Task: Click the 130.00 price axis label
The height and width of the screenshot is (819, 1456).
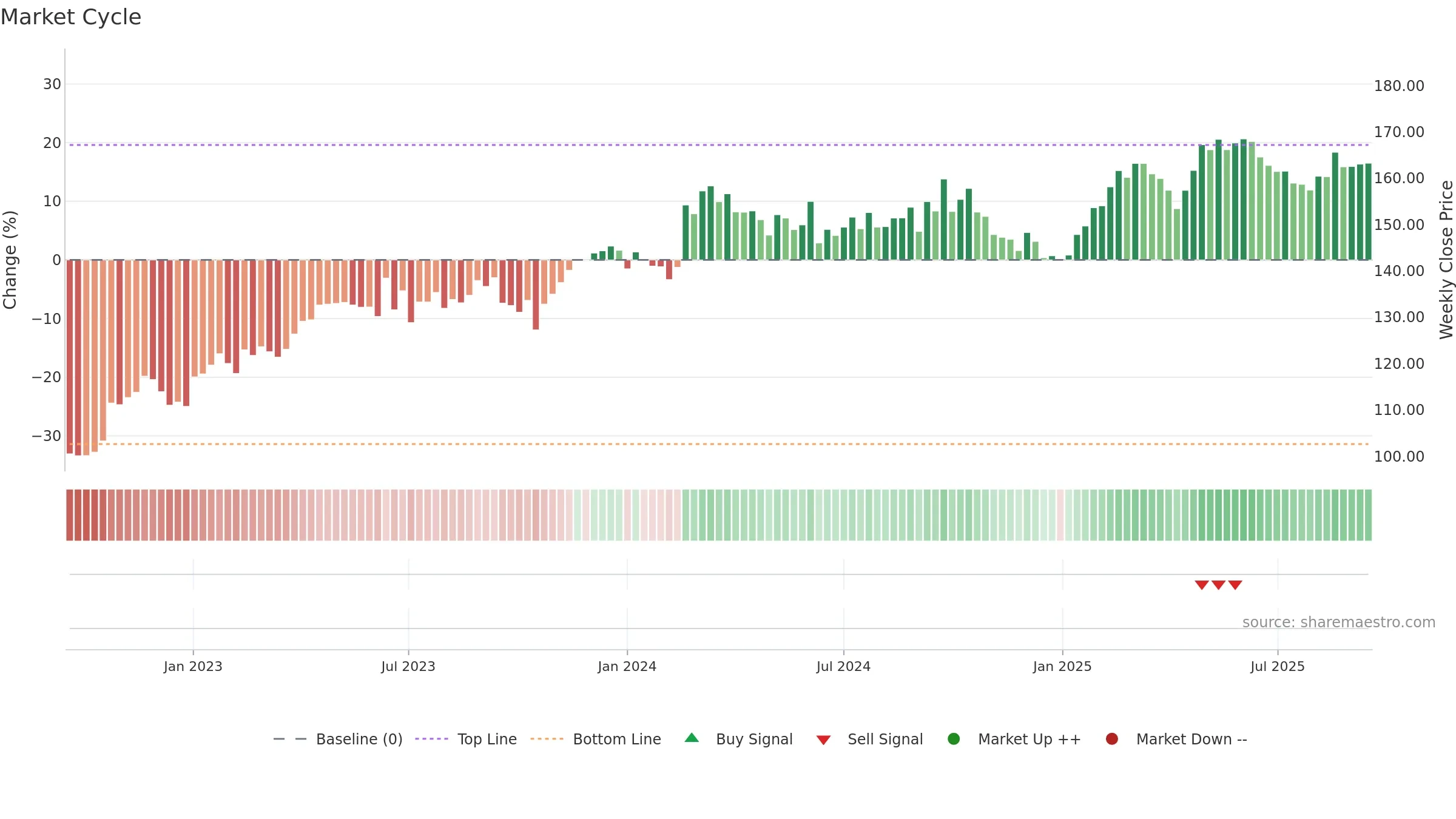Action: coord(1399,317)
